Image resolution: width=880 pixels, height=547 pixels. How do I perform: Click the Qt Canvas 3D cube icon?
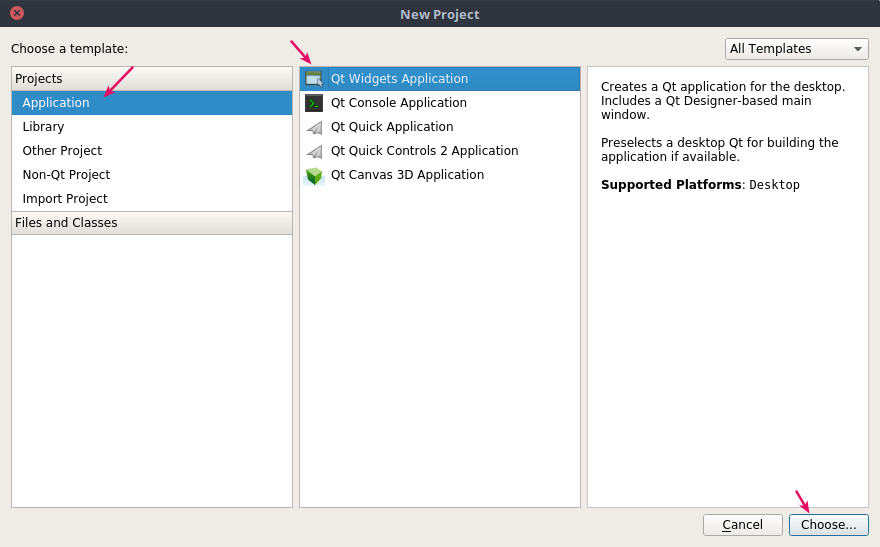coord(314,175)
